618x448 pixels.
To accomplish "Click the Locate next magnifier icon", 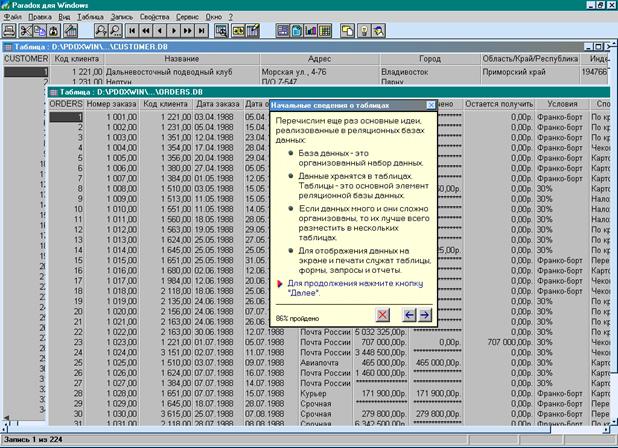I will (115, 30).
